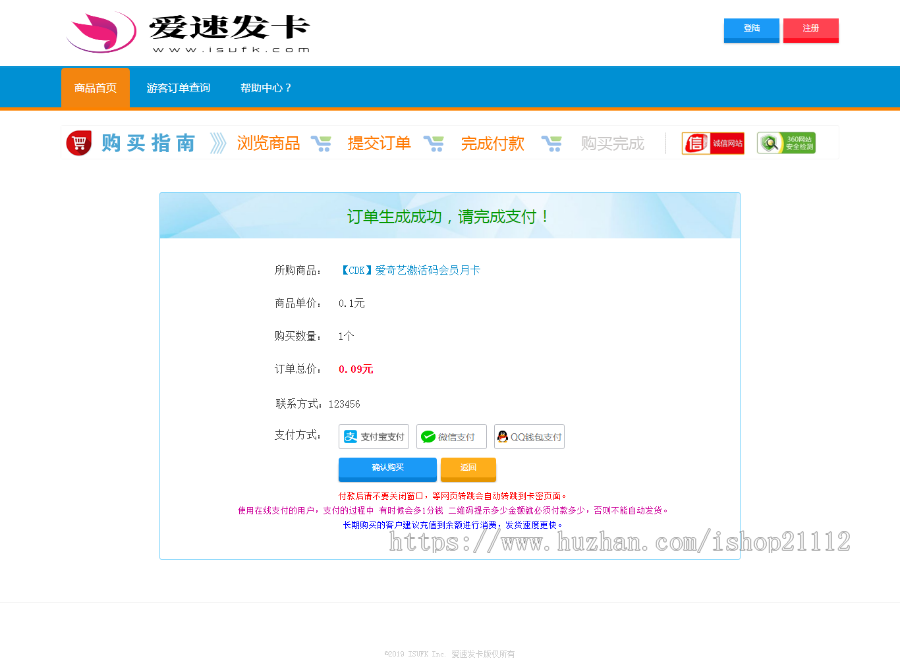Open the 爱奇艺激活码会员月卡 product link

(x=410, y=270)
